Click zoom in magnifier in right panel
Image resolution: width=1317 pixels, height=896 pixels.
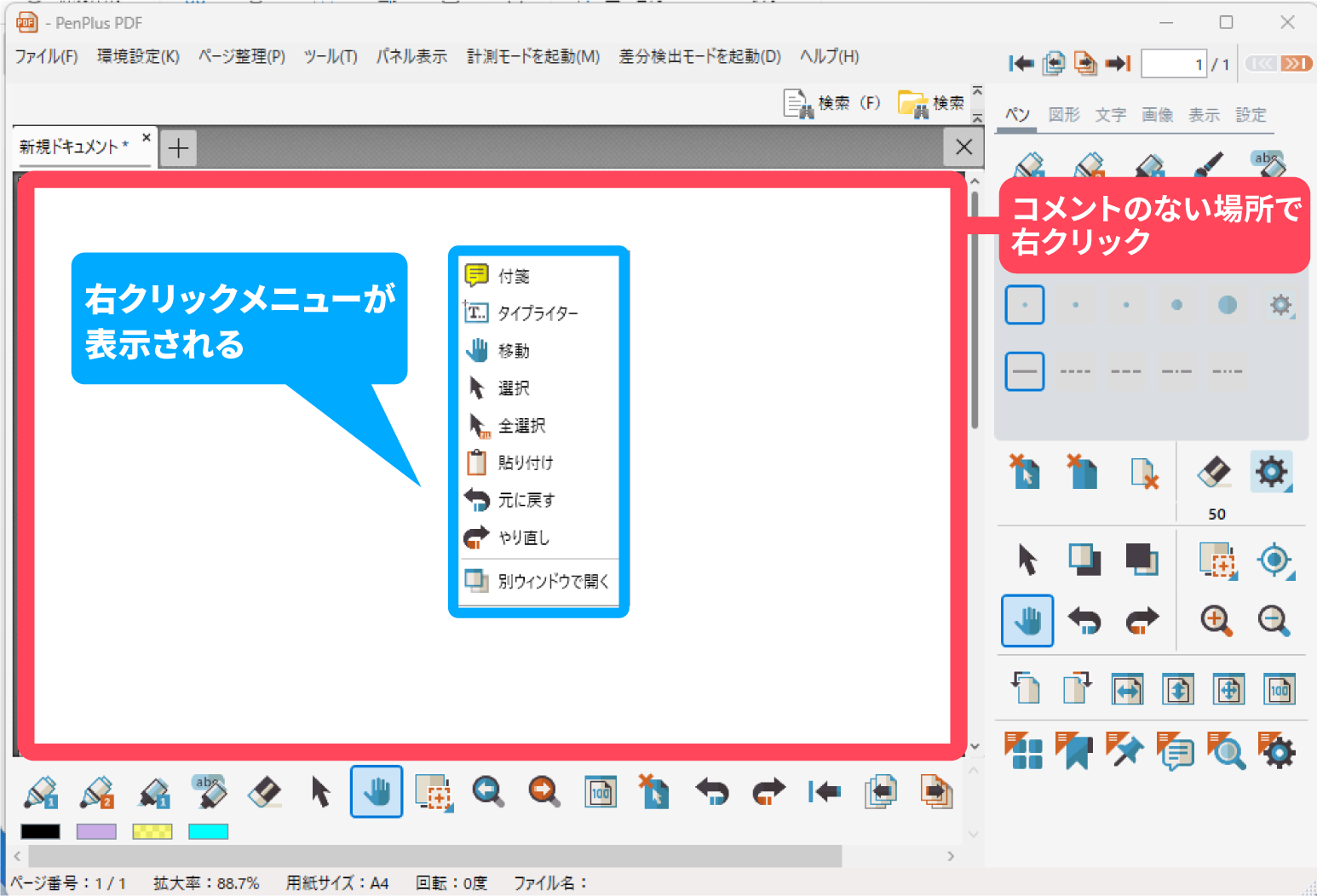[x=1216, y=621]
